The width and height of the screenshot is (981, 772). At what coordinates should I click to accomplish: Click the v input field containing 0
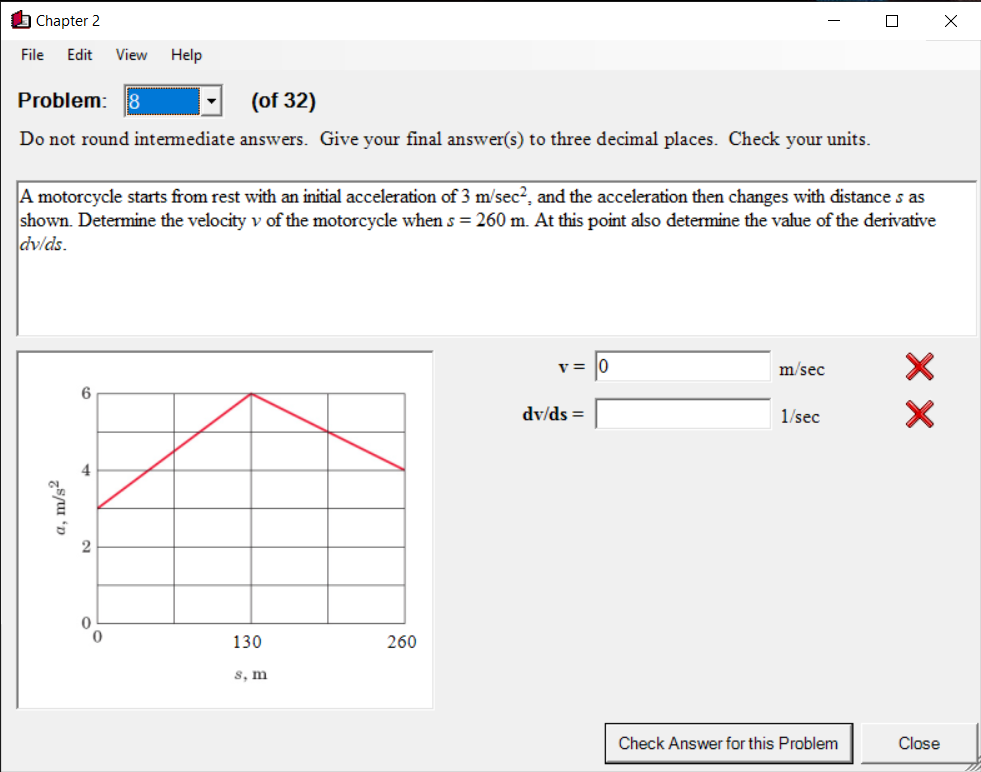tap(683, 366)
